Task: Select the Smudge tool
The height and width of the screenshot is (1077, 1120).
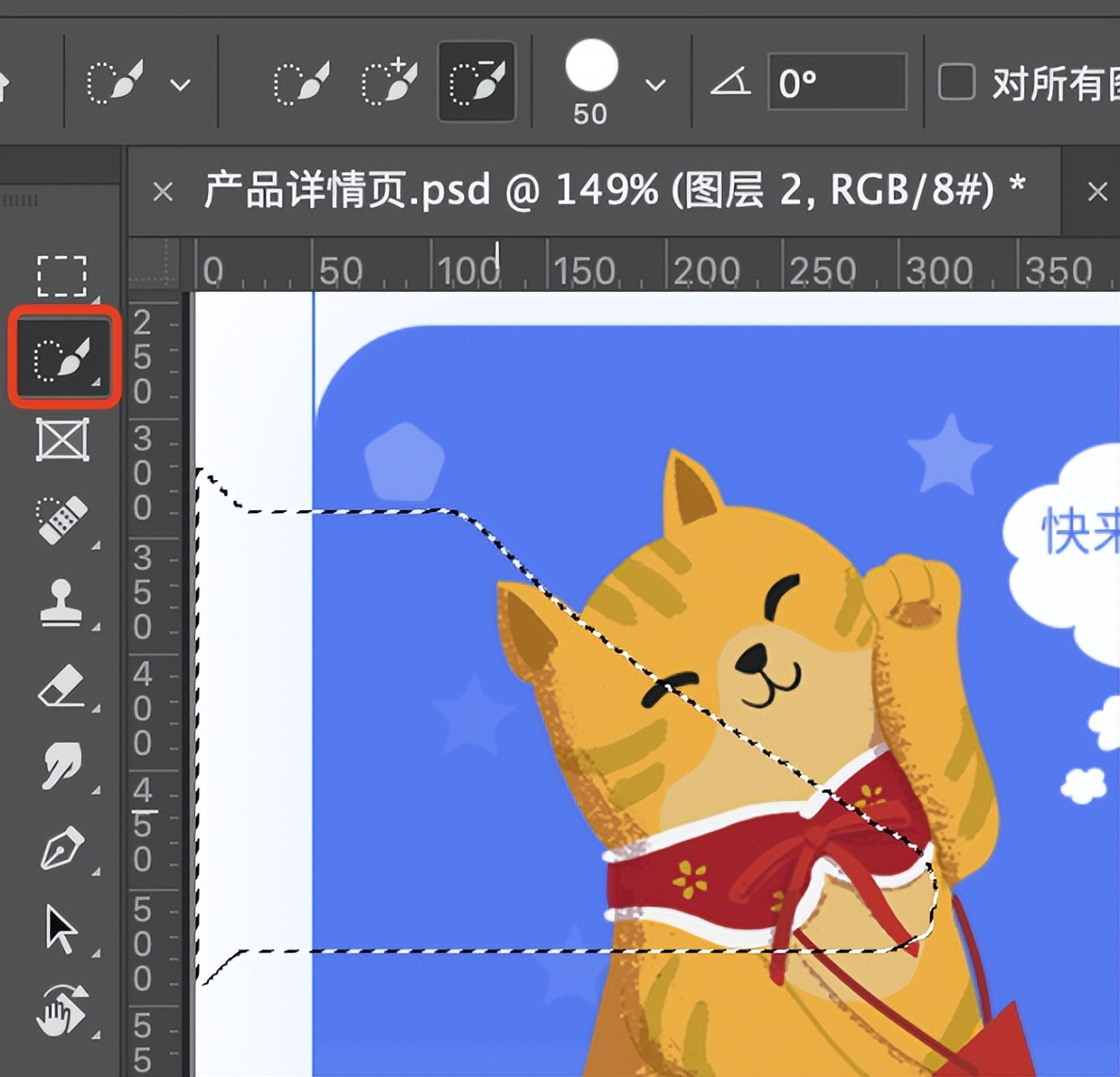Action: [60, 767]
